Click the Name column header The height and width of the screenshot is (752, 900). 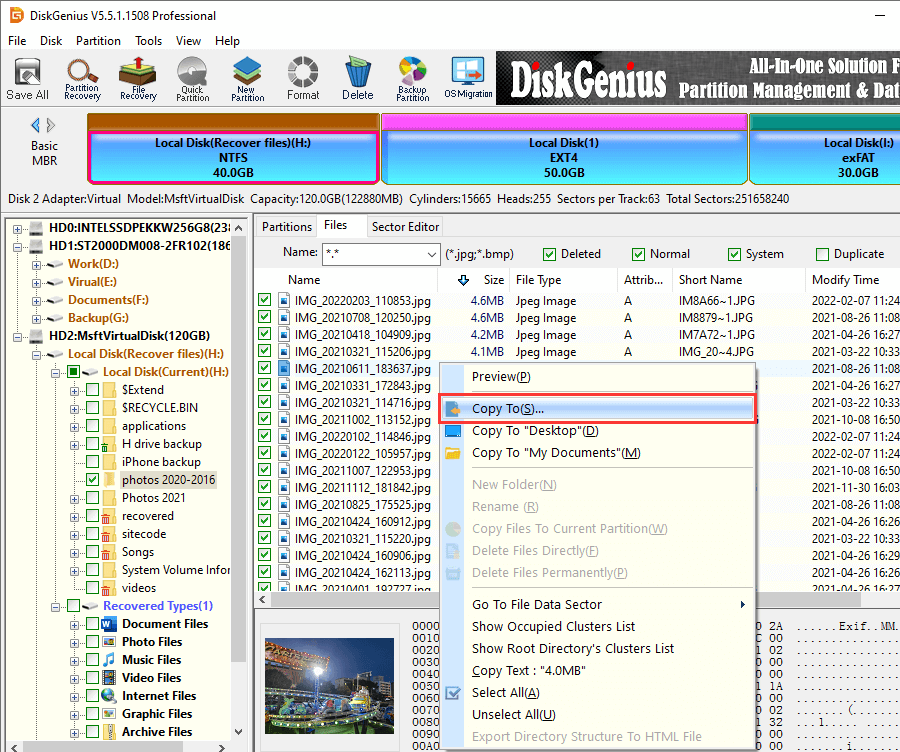(304, 280)
